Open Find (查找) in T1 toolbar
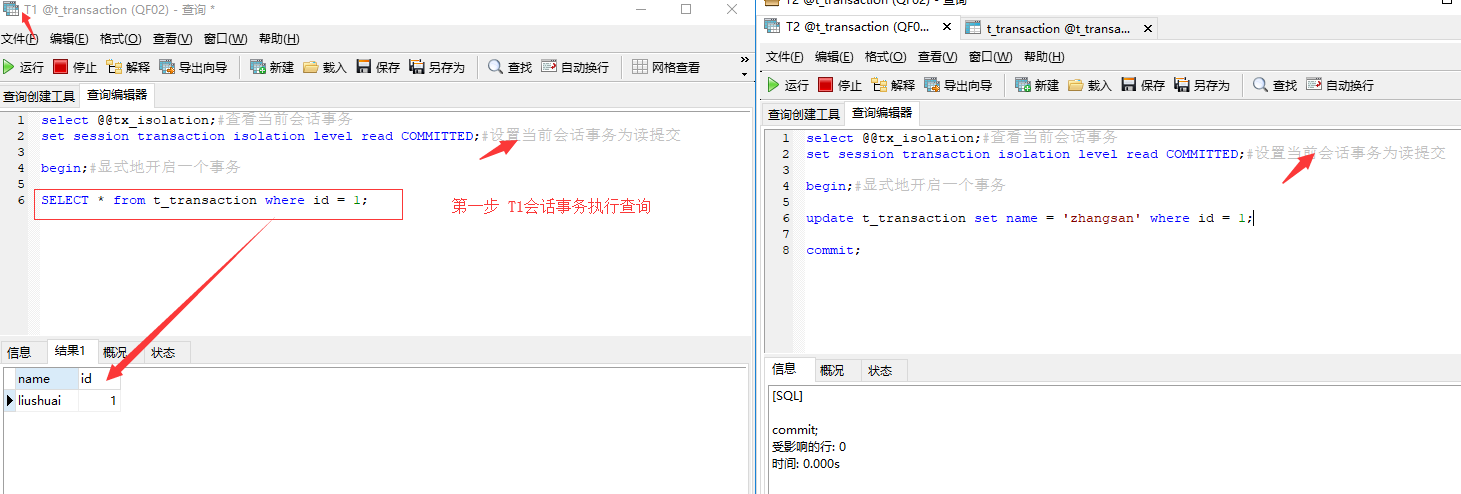Viewport: 1461px width, 494px height. pyautogui.click(x=510, y=67)
